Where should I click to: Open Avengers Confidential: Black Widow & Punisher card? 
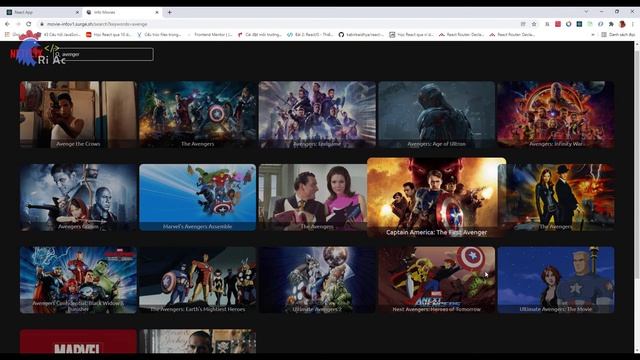pos(78,280)
